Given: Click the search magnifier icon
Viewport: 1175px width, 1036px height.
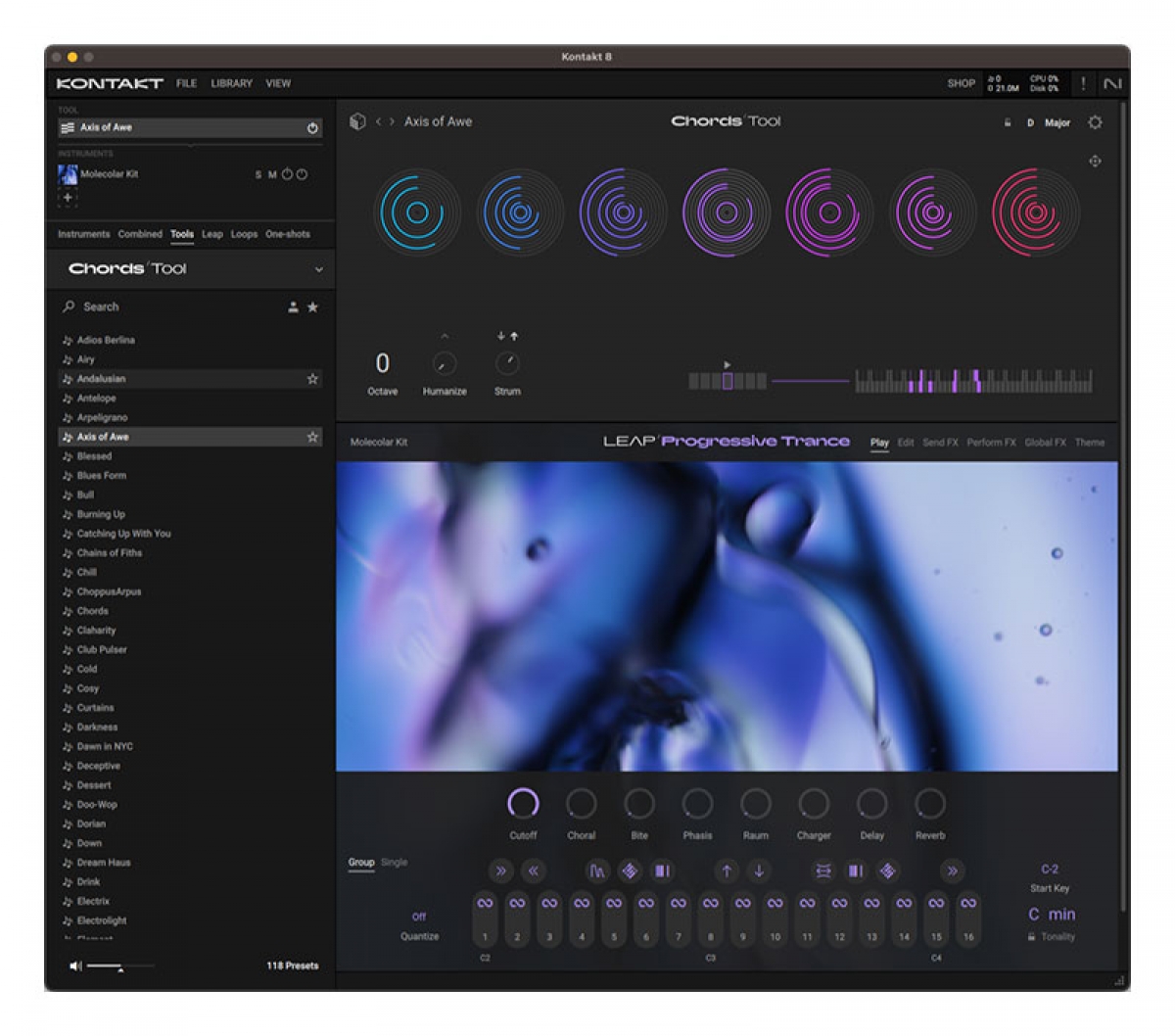Looking at the screenshot, I should 69,306.
